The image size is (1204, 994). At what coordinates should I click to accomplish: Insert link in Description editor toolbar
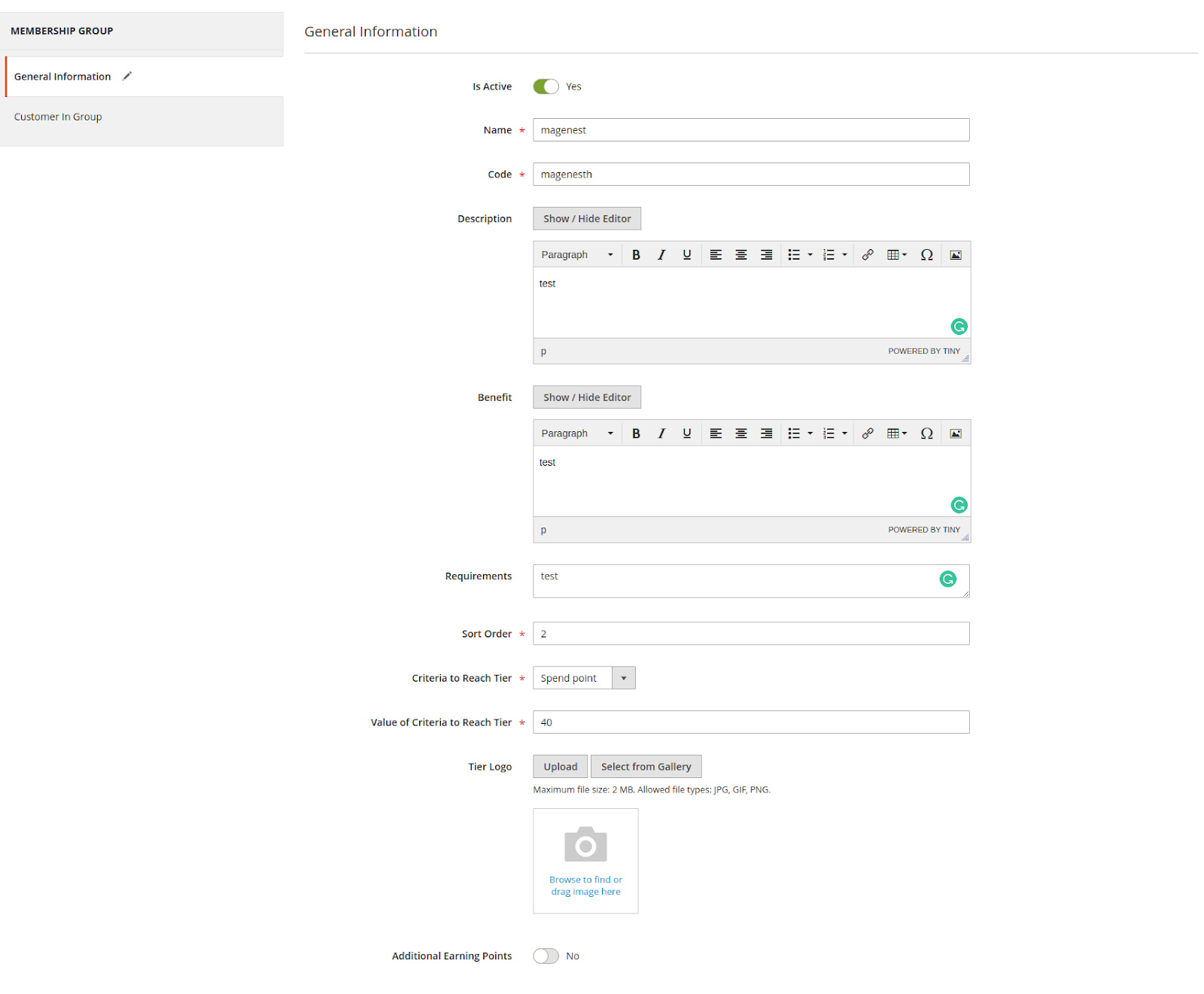pyautogui.click(x=868, y=255)
